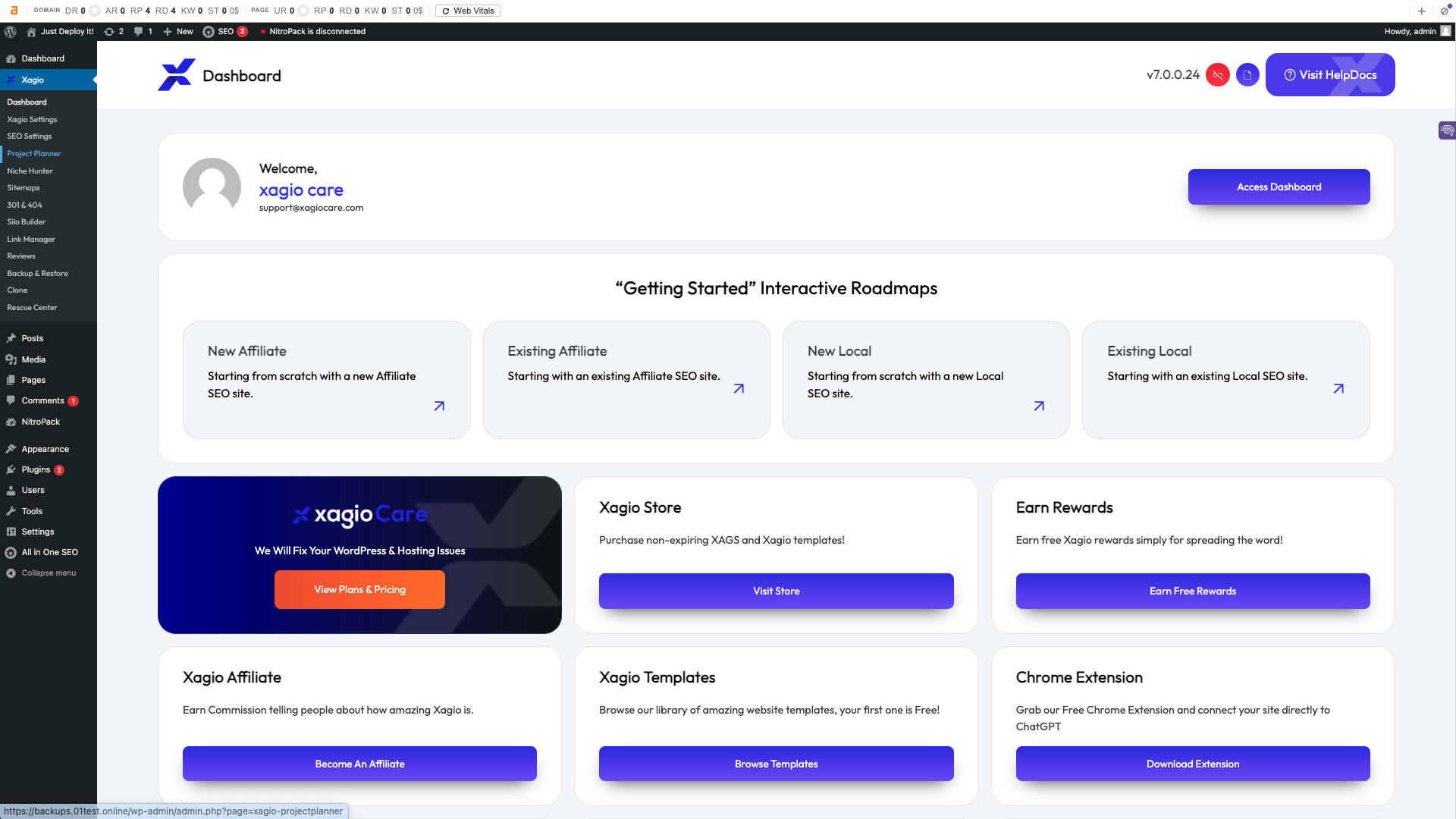Click the Ahrefs toolbar logo icon
This screenshot has width=1456, height=819.
click(x=14, y=11)
